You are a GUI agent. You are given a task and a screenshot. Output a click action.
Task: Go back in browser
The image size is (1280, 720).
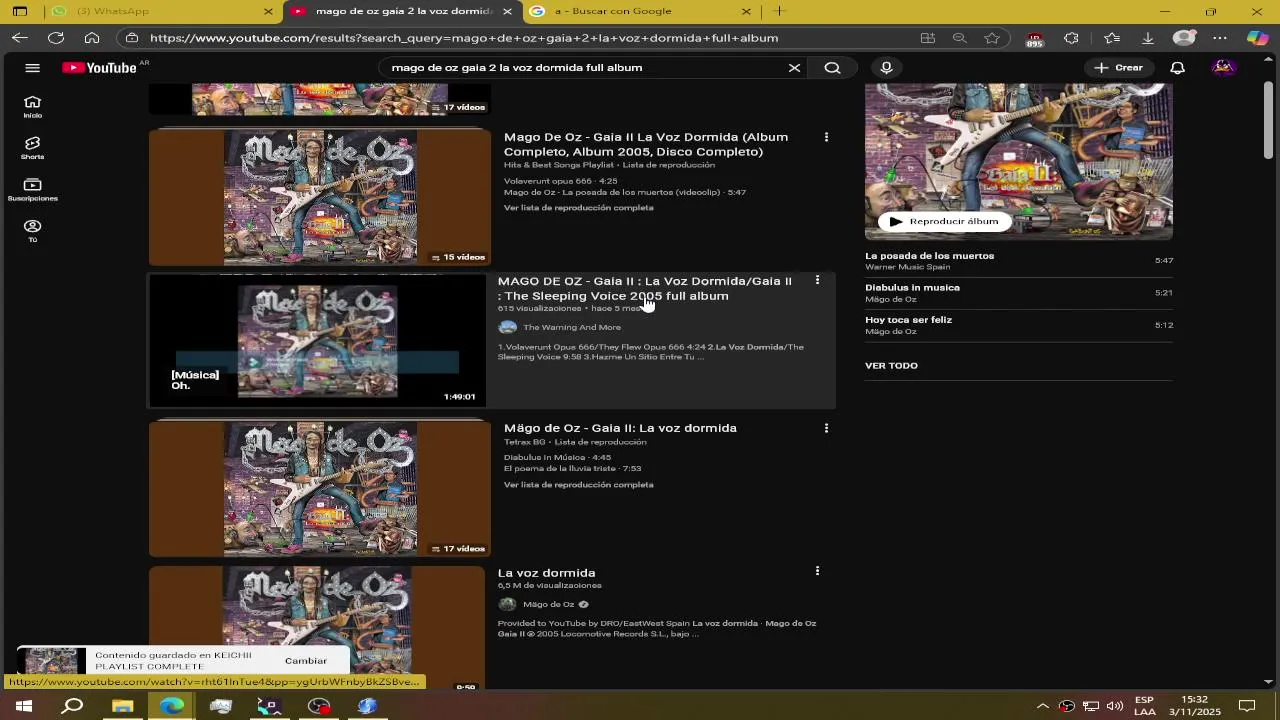(x=20, y=38)
